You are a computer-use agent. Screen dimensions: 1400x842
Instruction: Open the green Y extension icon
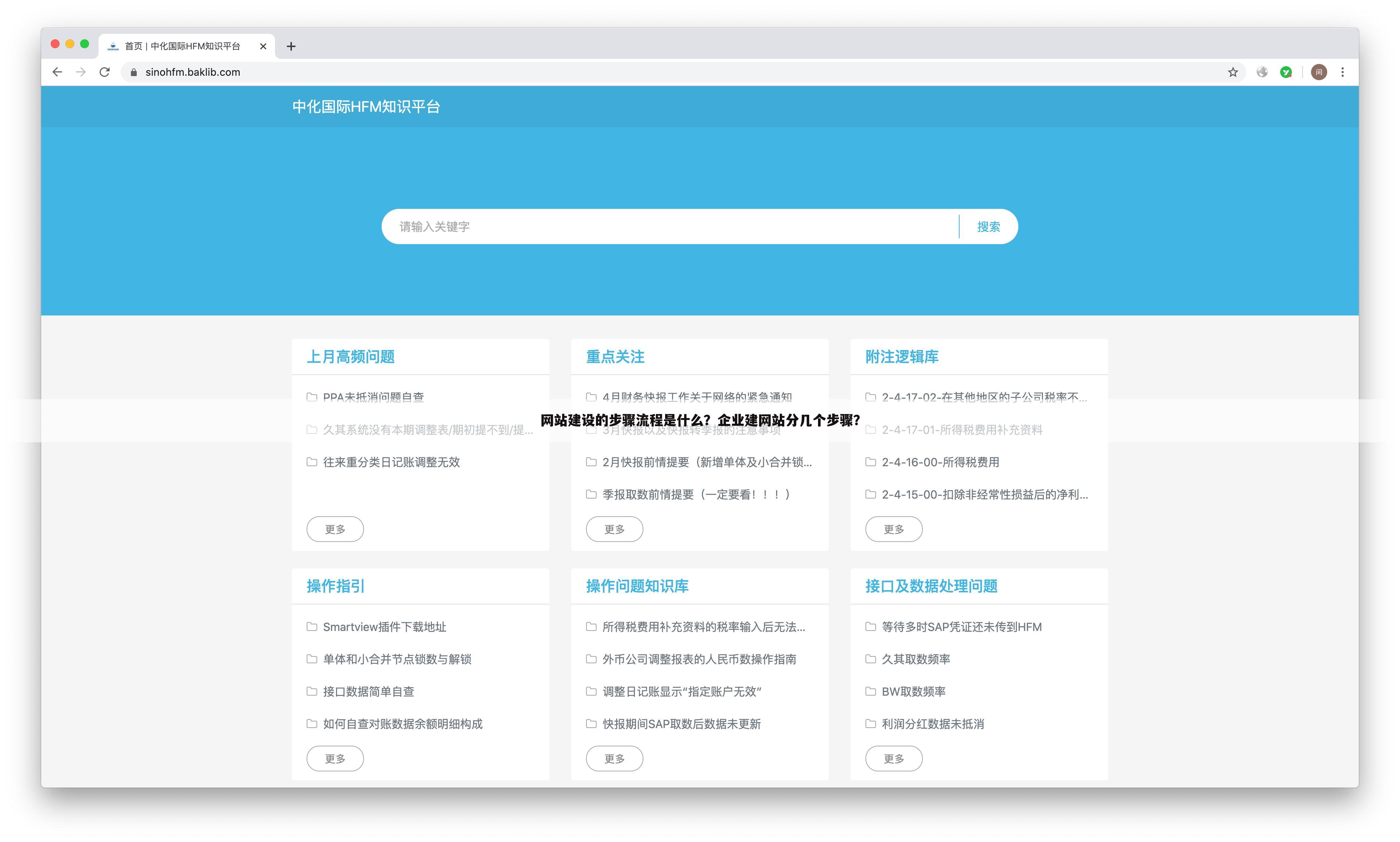[1286, 72]
